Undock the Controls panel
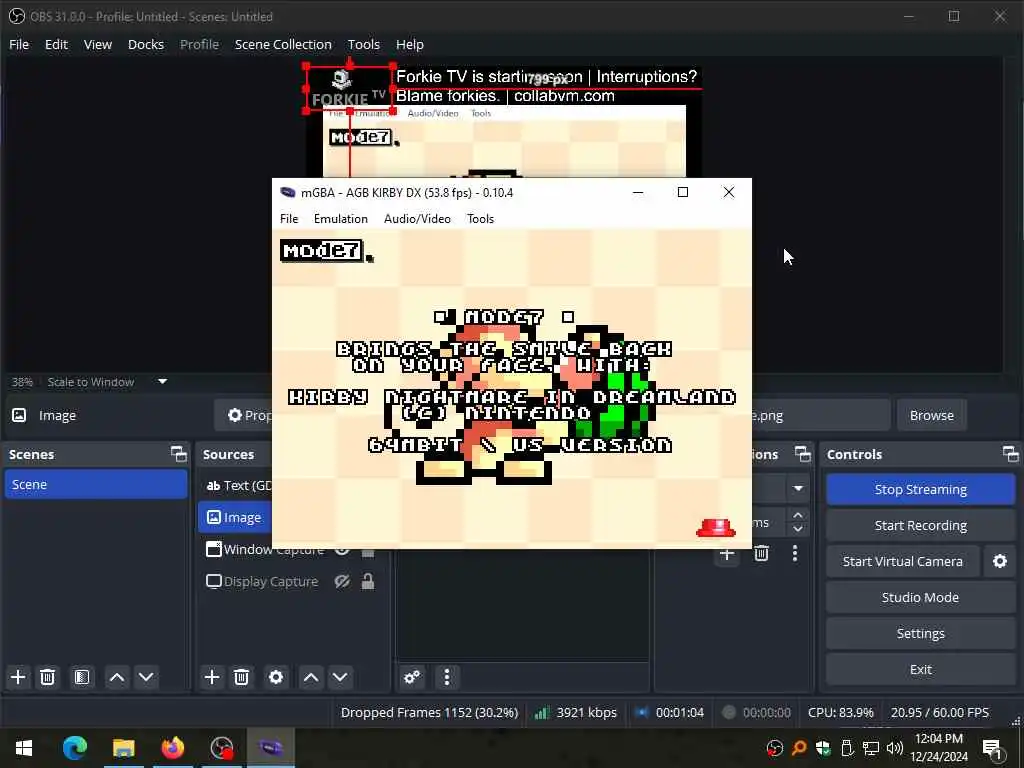 pos(1010,454)
